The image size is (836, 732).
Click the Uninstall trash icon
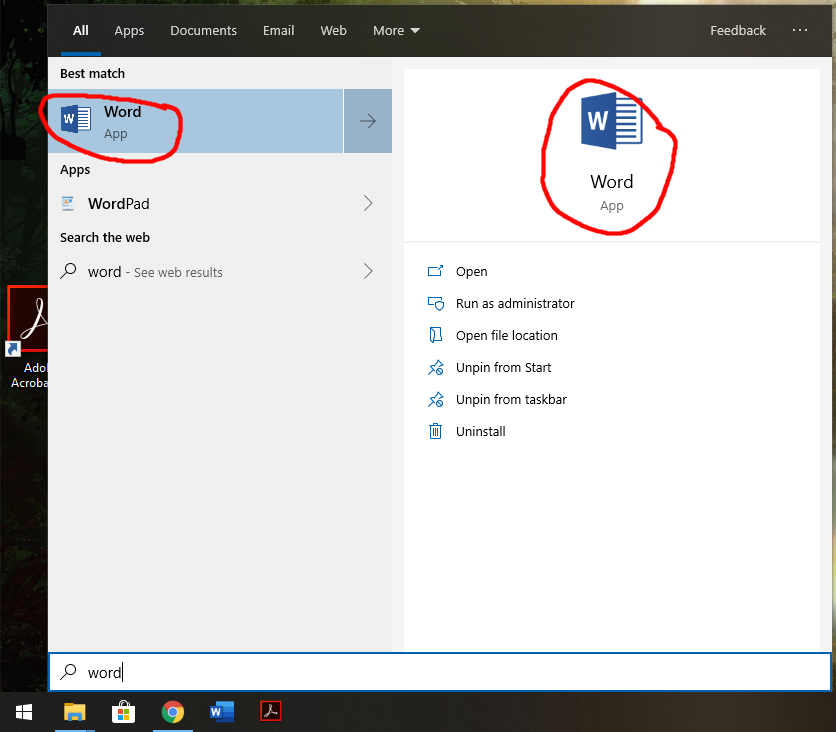click(x=435, y=431)
